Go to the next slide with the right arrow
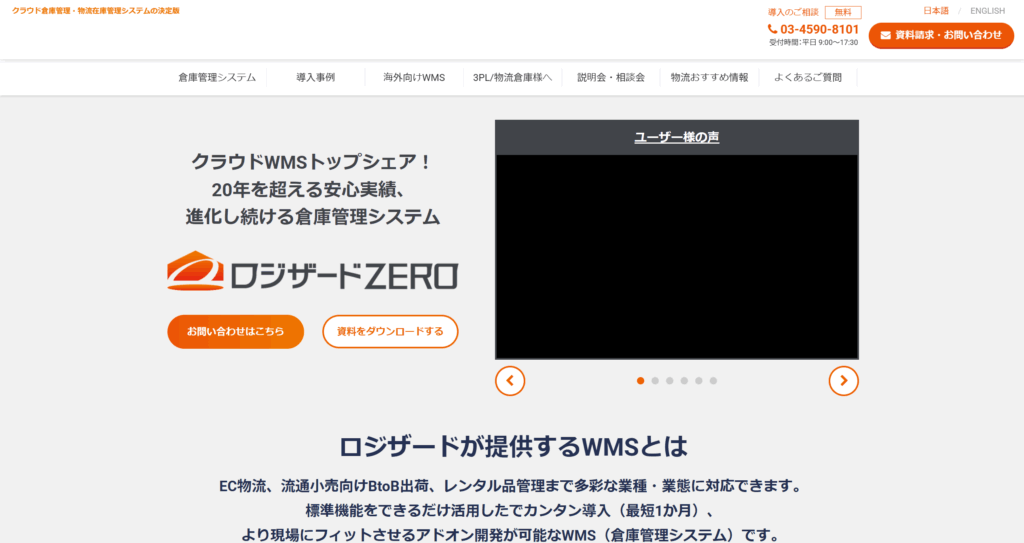The width and height of the screenshot is (1024, 543). click(844, 381)
